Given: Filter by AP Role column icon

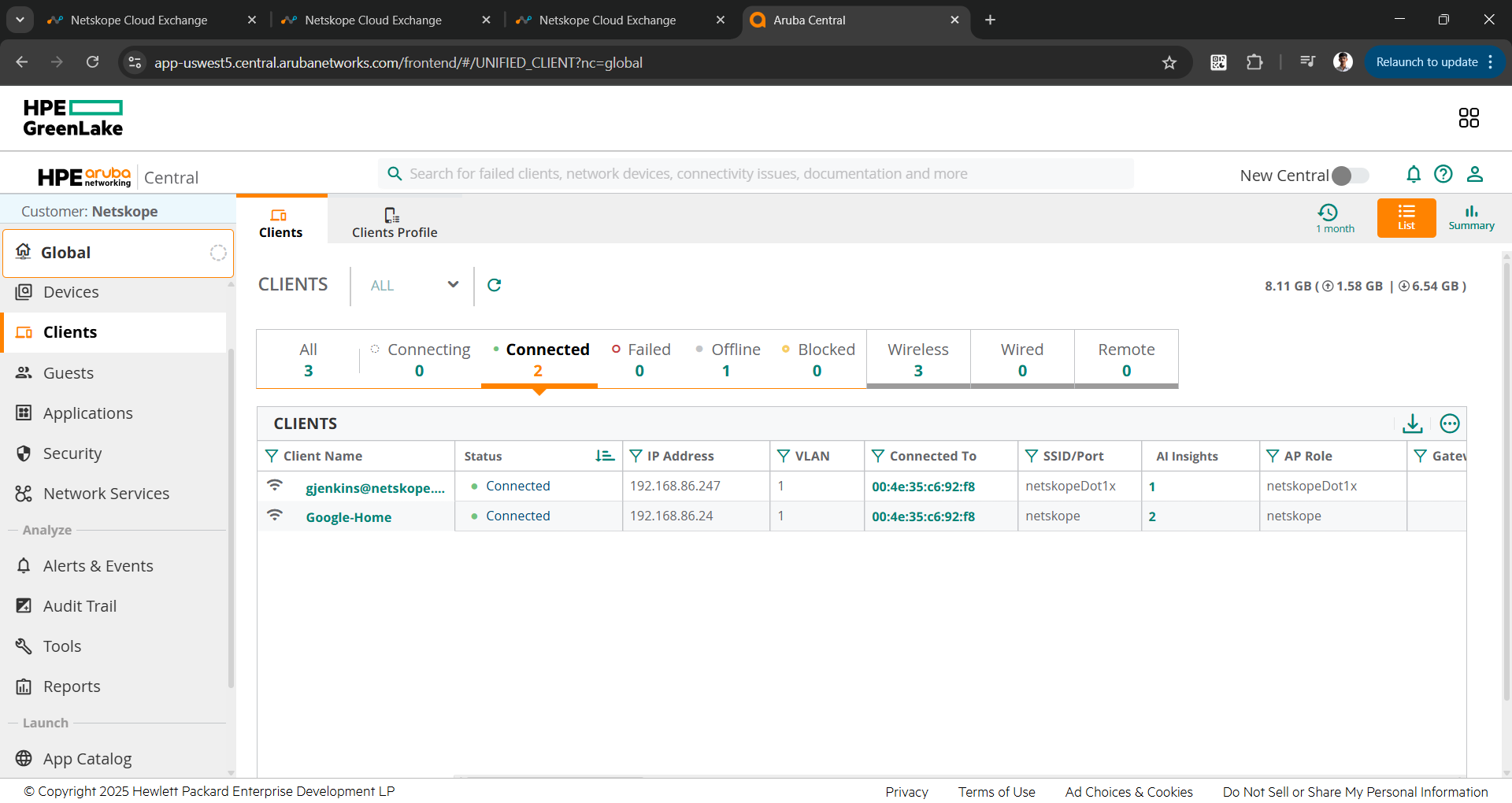Looking at the screenshot, I should [1273, 456].
